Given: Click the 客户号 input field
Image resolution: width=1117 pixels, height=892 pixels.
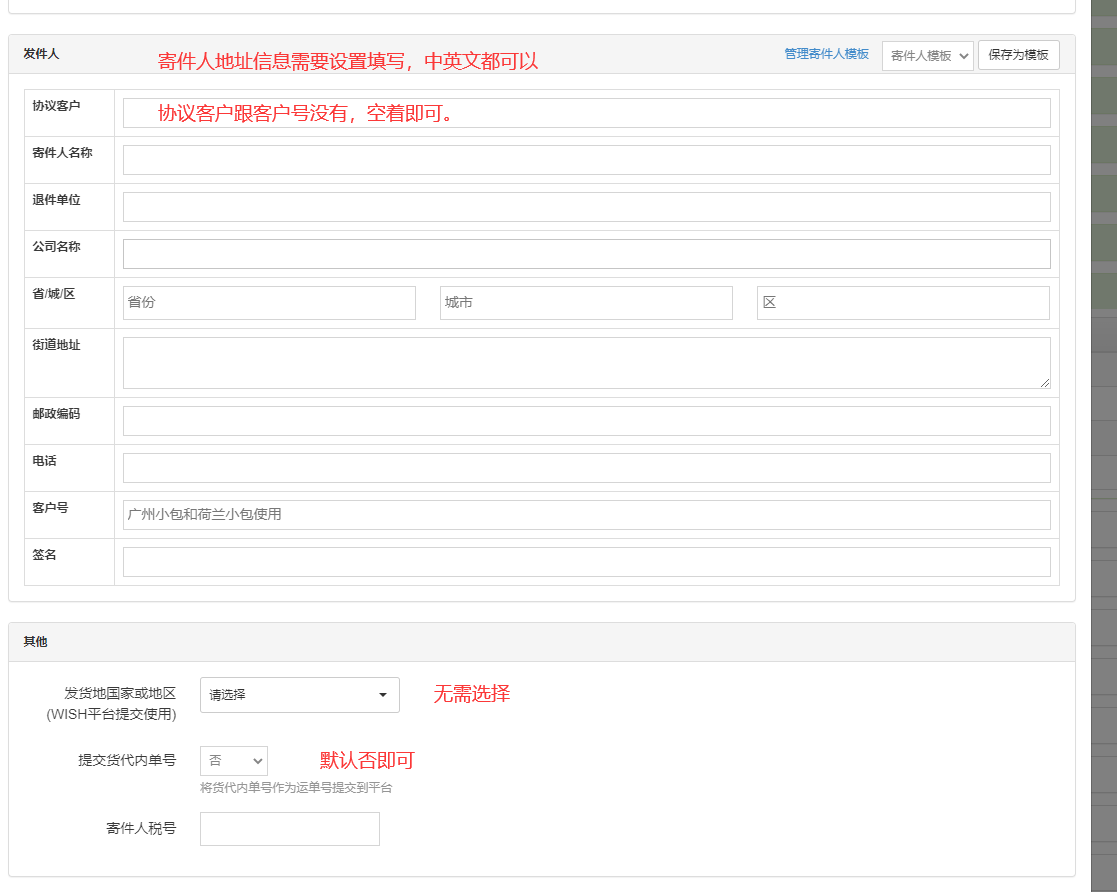Looking at the screenshot, I should point(586,515).
